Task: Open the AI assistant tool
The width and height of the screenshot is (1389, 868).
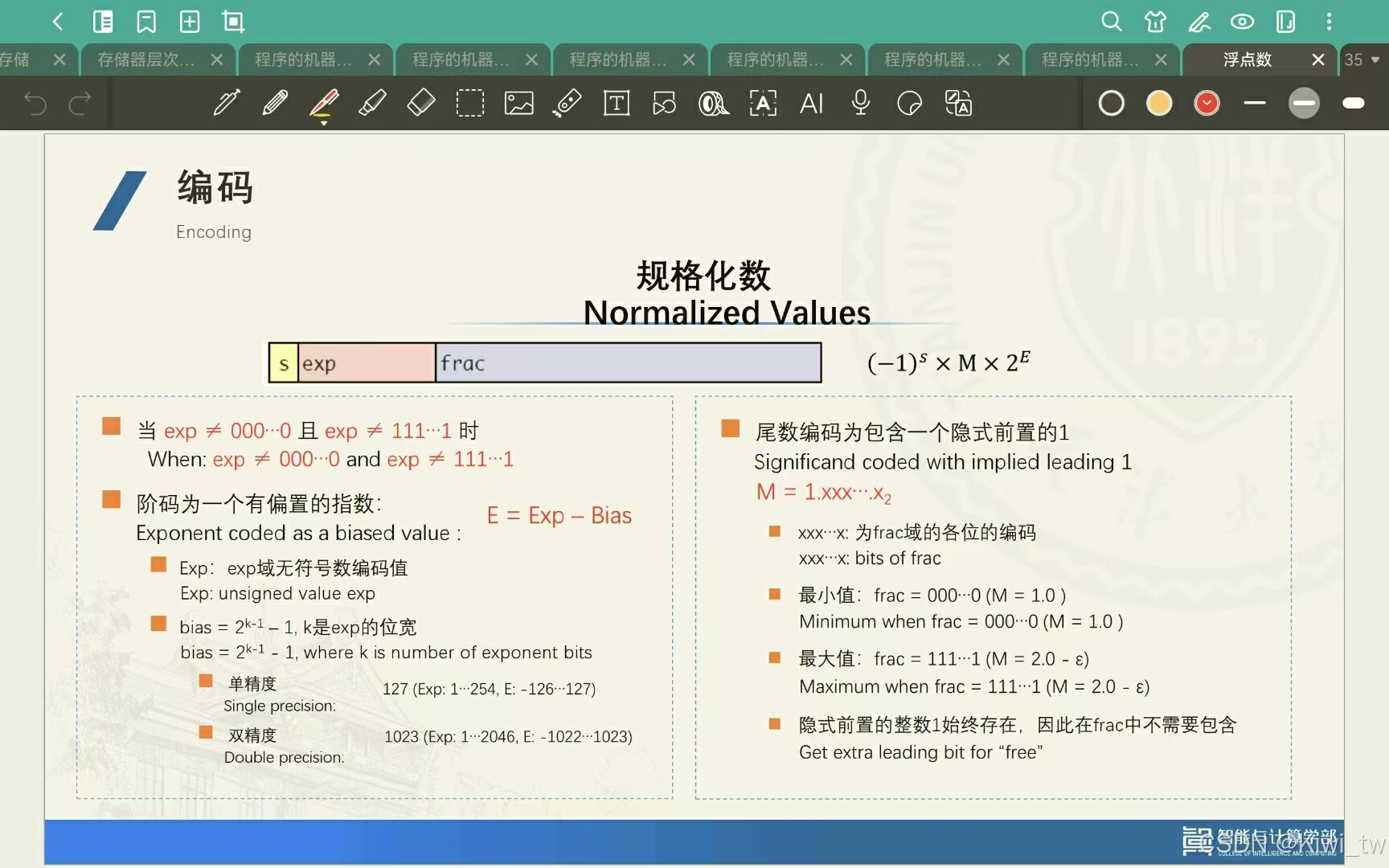Action: click(811, 103)
